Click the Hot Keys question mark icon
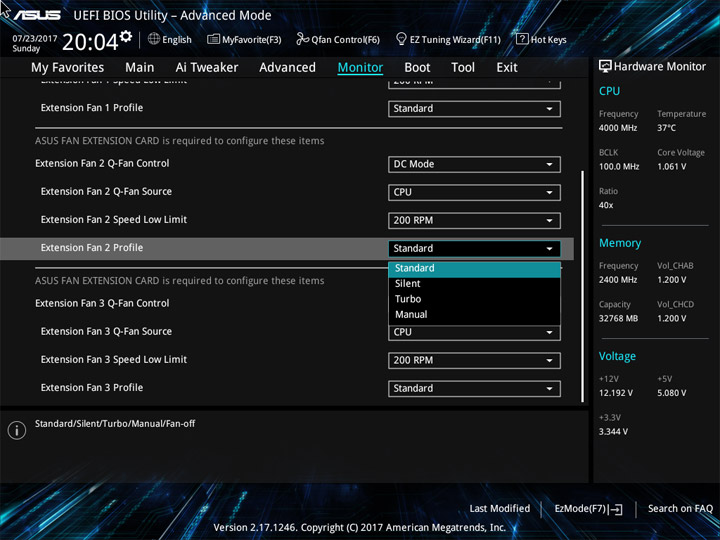The height and width of the screenshot is (540, 720). [522, 39]
